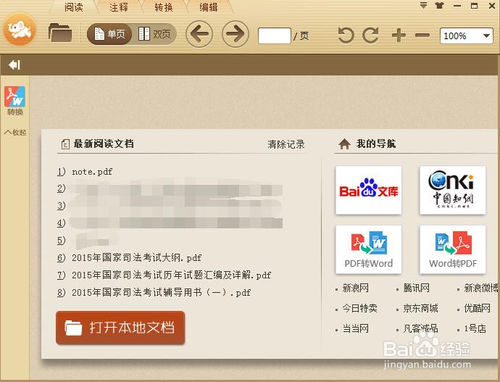The image size is (500, 382).
Task: Open PDF to Word convert sidebar icon
Action: click(x=15, y=101)
